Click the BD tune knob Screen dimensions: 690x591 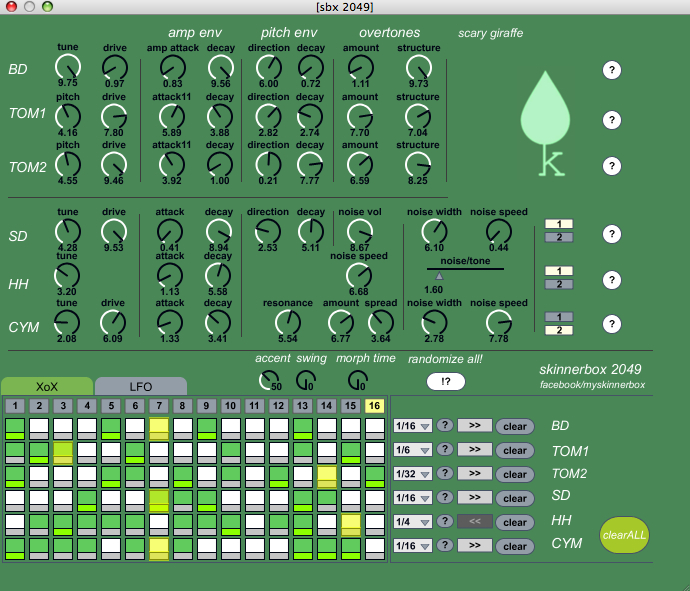click(x=68, y=67)
